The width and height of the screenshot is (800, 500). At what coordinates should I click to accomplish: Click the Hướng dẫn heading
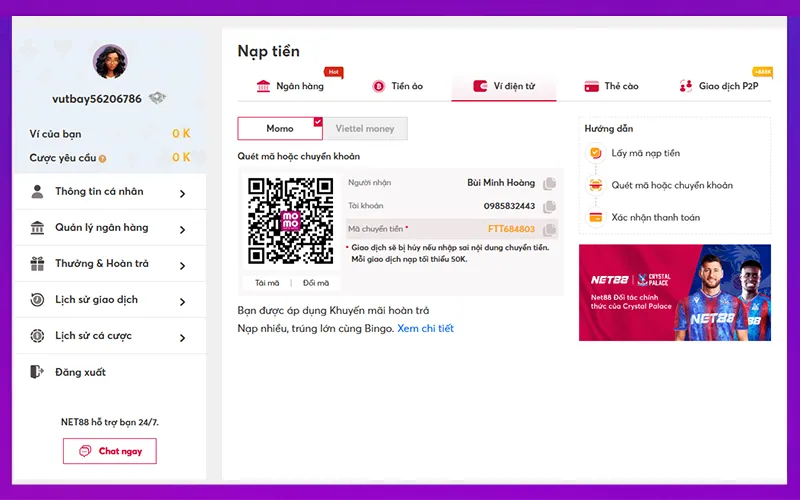point(609,129)
